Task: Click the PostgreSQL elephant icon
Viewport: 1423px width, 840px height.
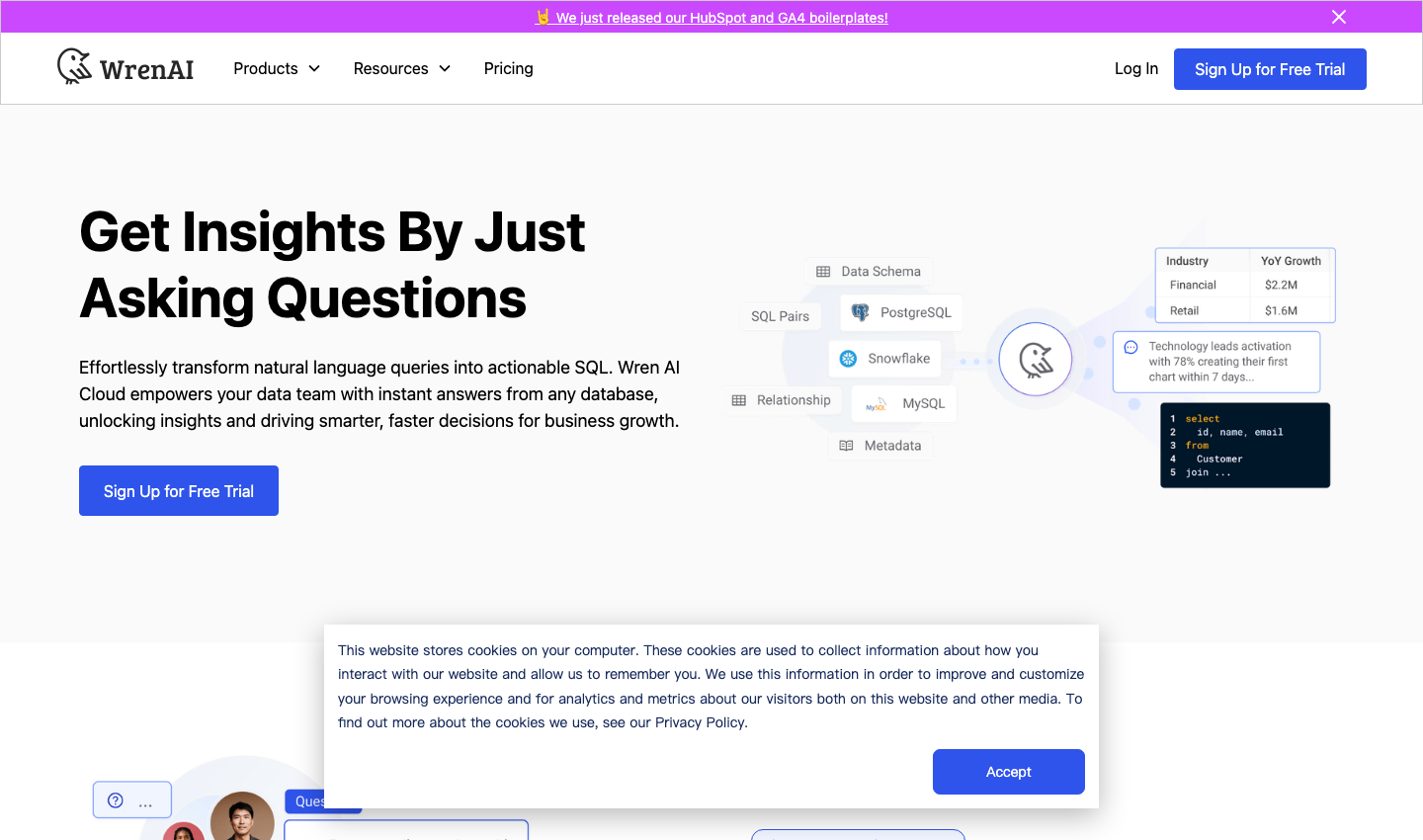Action: coord(861,312)
